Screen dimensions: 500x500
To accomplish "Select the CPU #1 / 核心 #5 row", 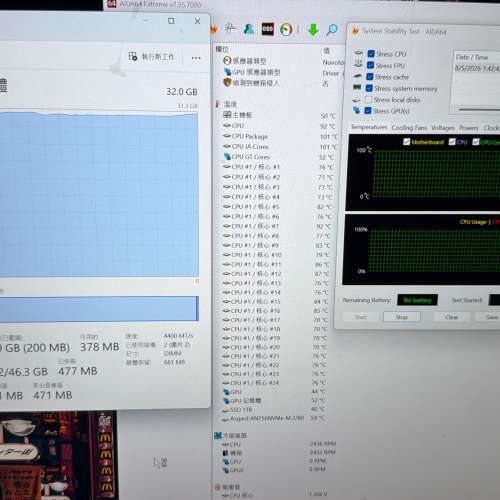I will click(x=277, y=207).
